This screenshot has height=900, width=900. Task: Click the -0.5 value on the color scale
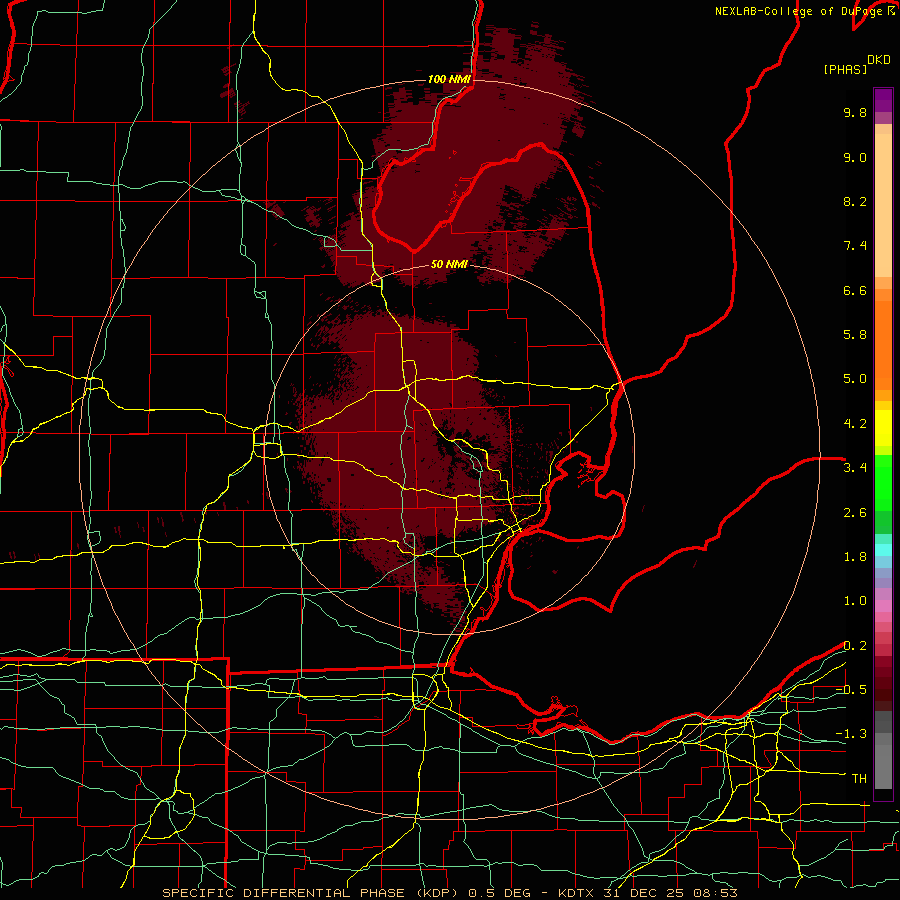pos(851,690)
